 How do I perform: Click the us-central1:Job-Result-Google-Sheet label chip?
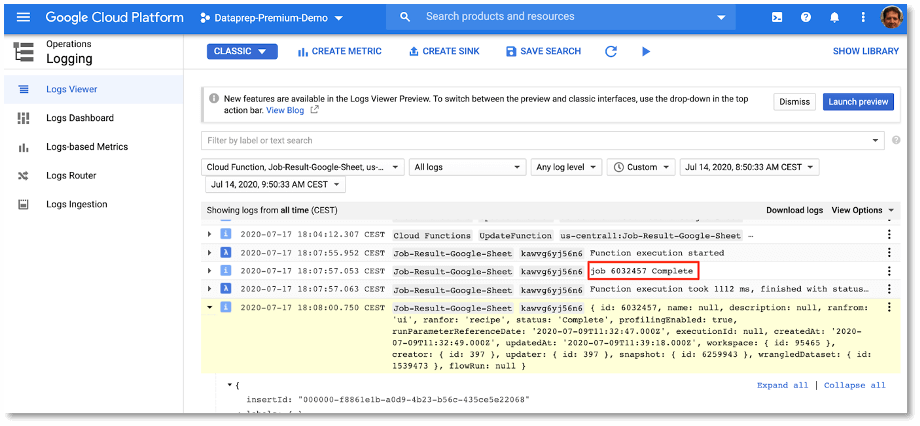[651, 235]
